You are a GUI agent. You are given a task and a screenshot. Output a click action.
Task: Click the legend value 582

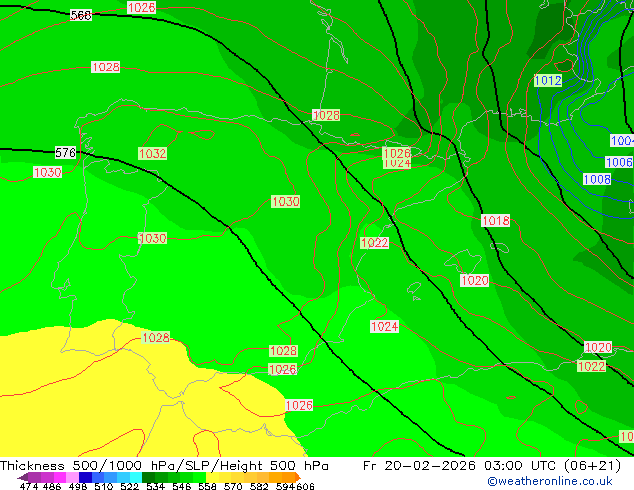[259, 486]
